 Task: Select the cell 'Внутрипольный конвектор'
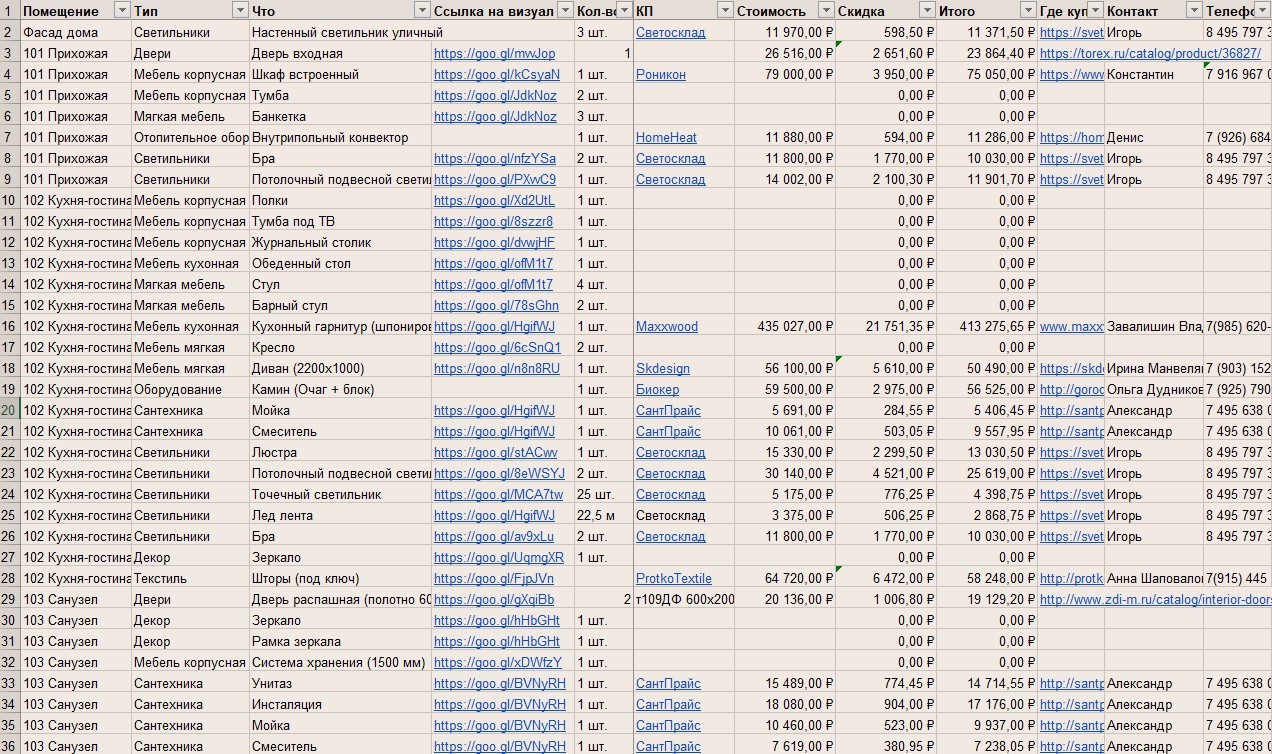pos(341,137)
